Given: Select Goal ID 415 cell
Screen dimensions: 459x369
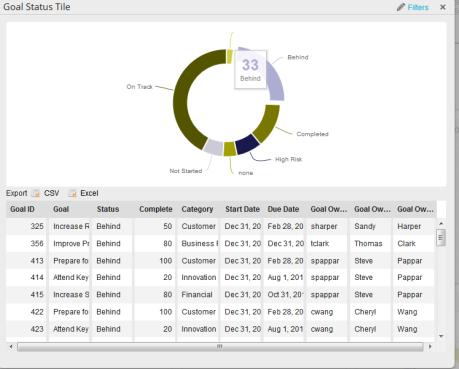Looking at the screenshot, I should click(27, 295).
